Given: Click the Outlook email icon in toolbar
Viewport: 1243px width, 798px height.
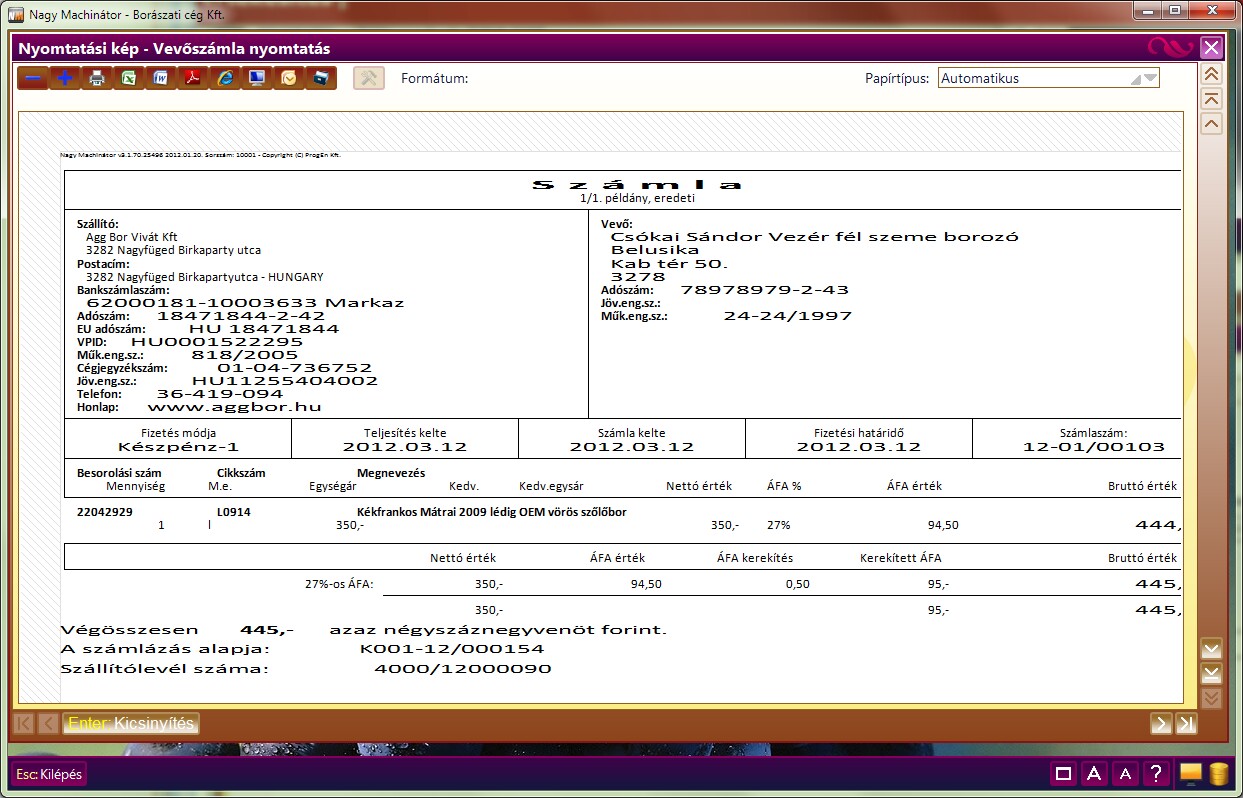Looking at the screenshot, I should pyautogui.click(x=289, y=78).
